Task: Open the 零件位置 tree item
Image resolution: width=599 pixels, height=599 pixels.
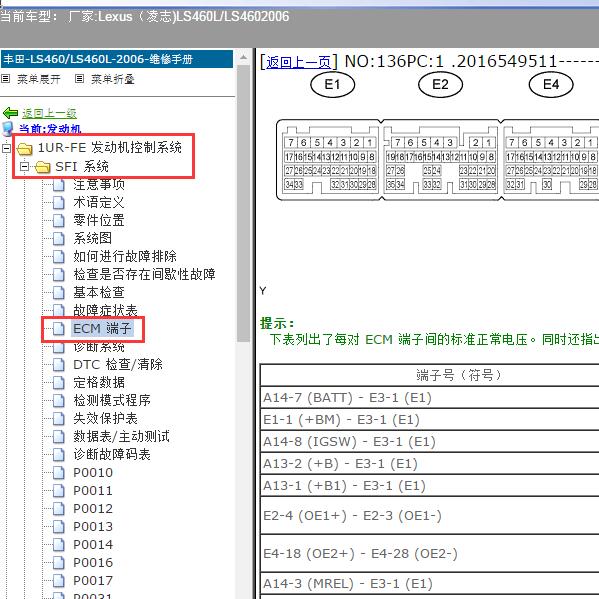Action: [99, 220]
